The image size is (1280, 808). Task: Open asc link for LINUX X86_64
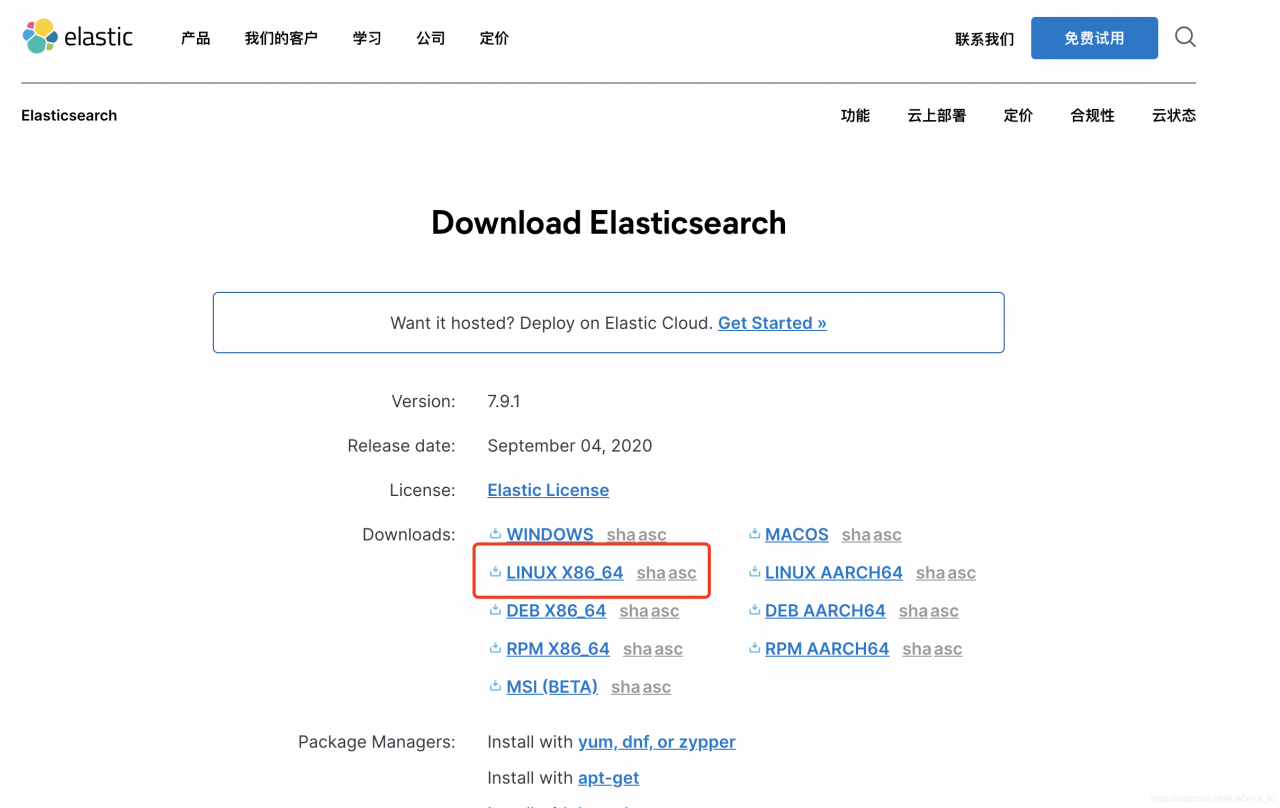pos(682,573)
